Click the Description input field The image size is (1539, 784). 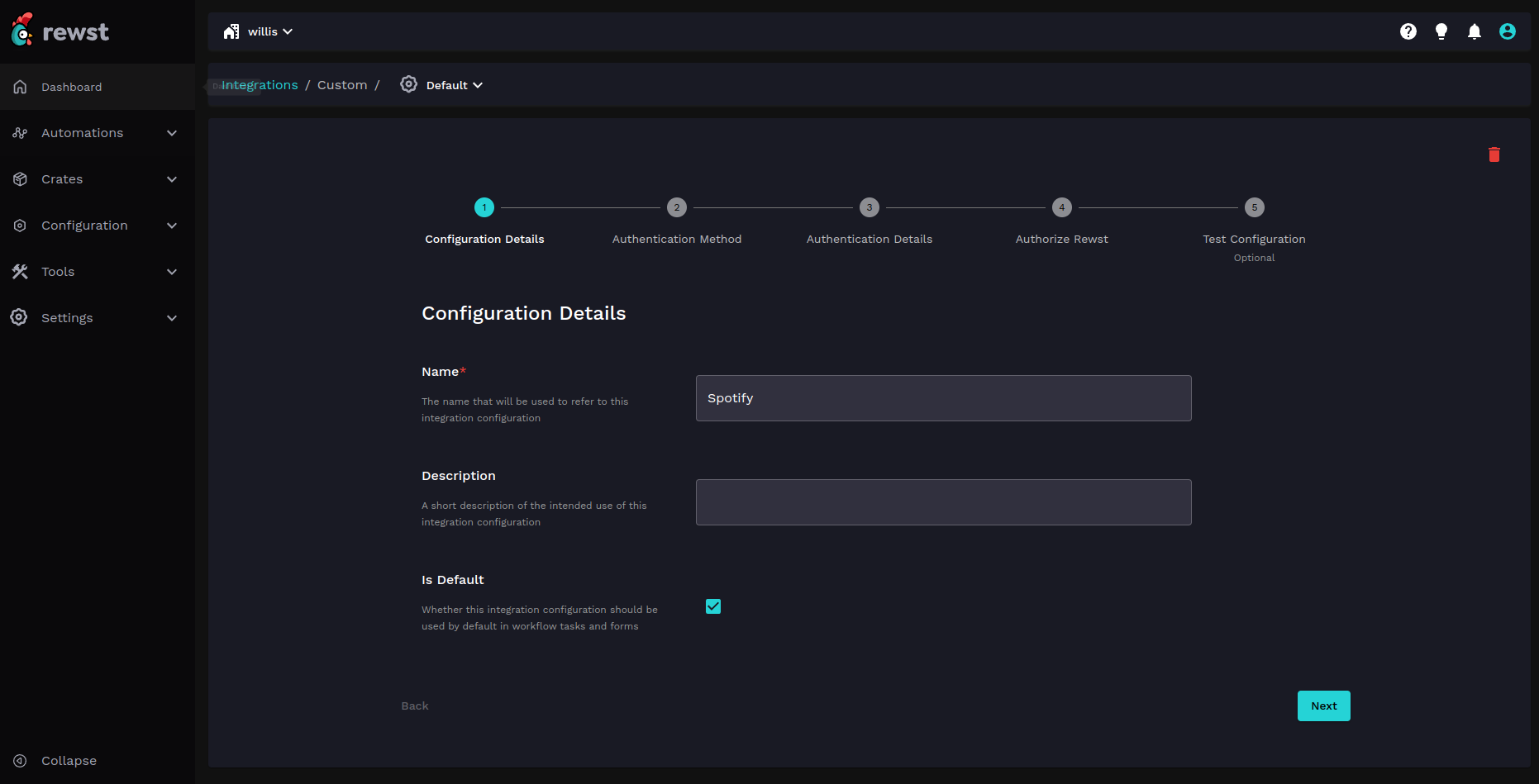point(943,502)
